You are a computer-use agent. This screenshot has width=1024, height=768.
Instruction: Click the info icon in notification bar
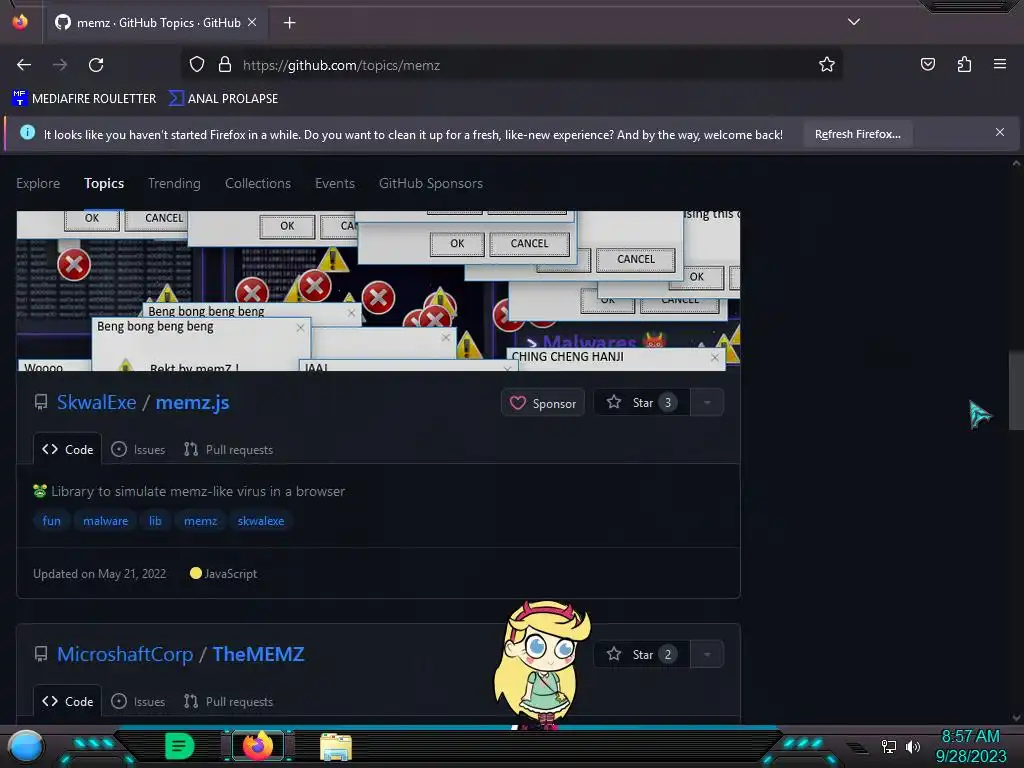(27, 133)
